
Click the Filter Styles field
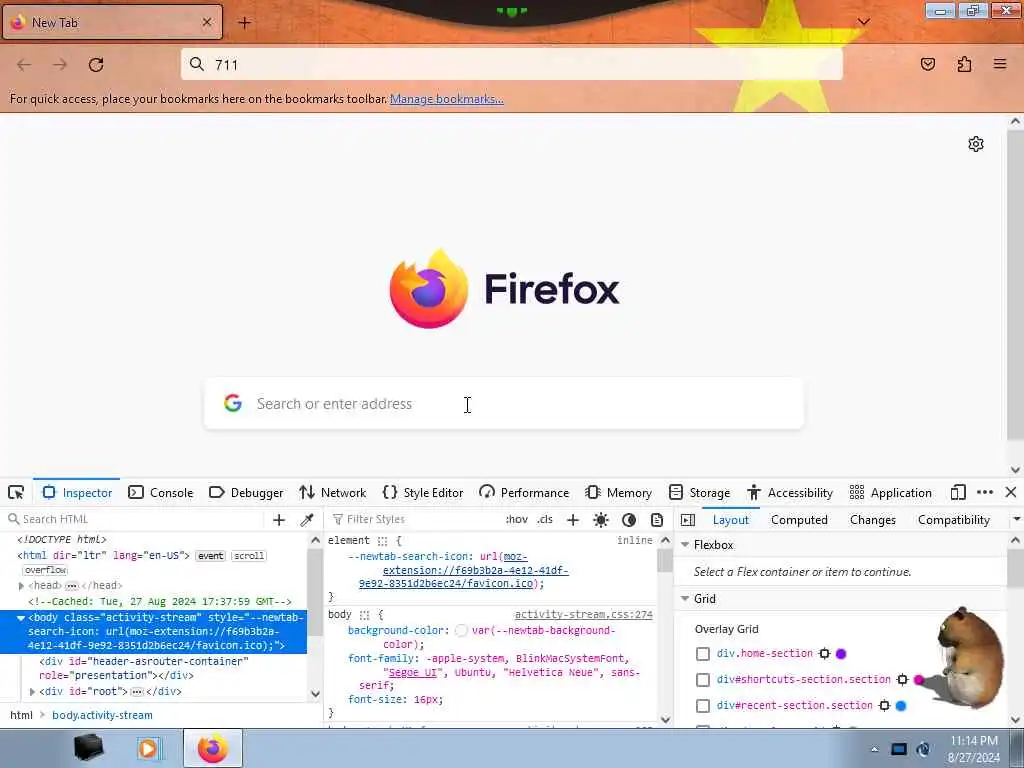[x=415, y=519]
